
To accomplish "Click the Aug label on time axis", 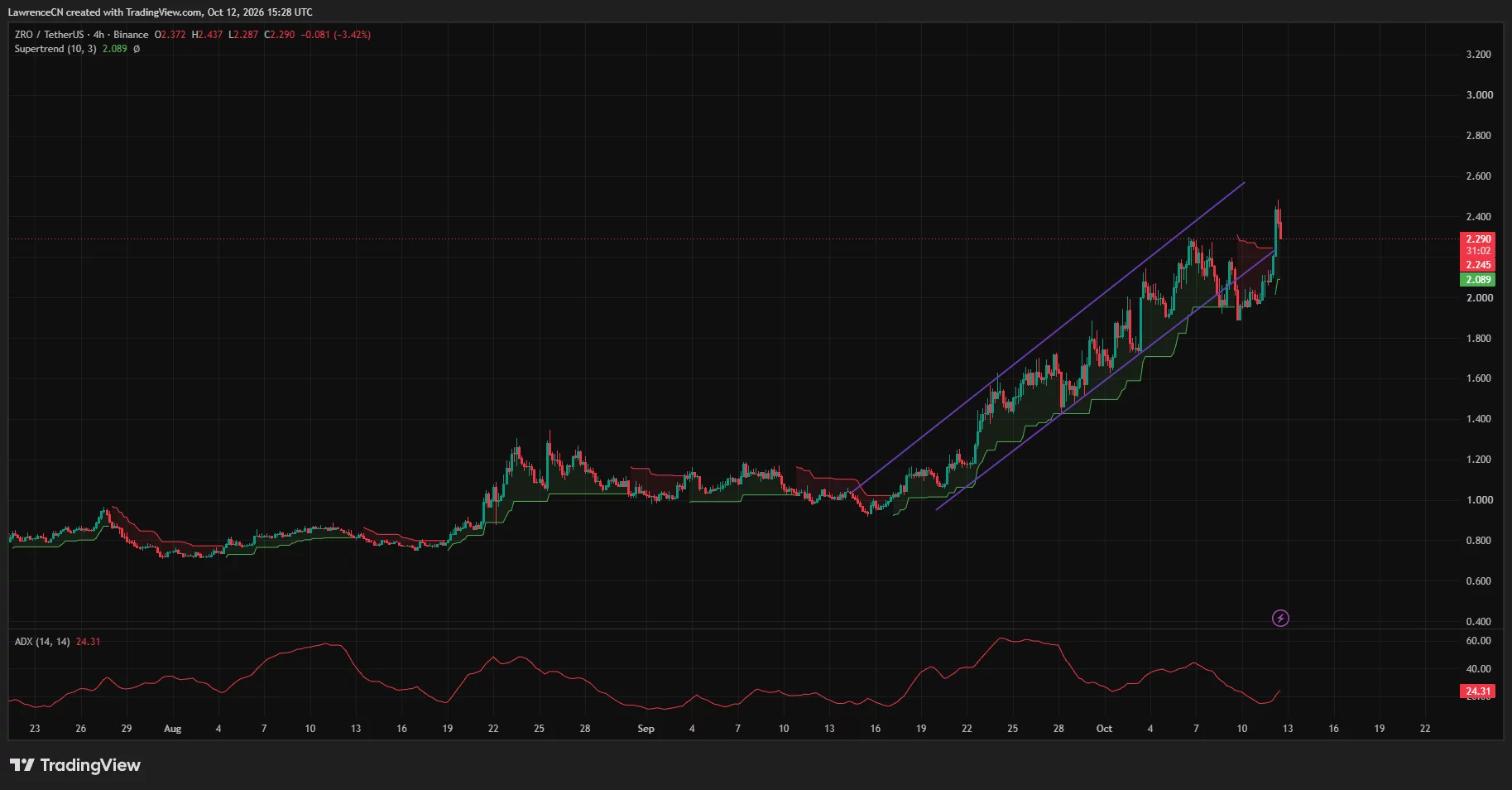I will coord(172,729).
